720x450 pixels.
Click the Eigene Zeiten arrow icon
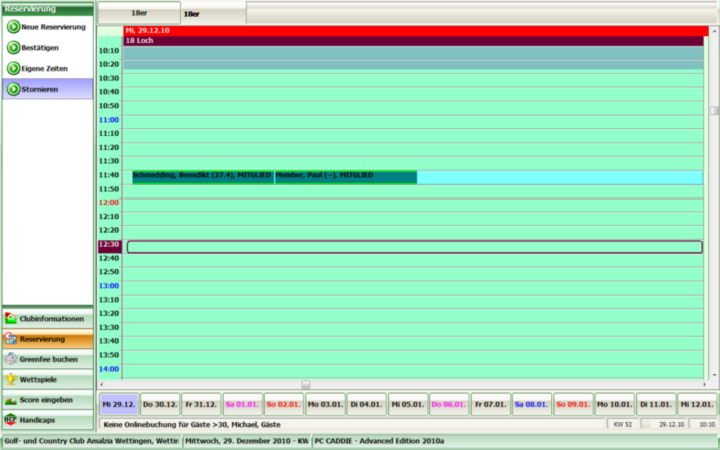[13, 68]
